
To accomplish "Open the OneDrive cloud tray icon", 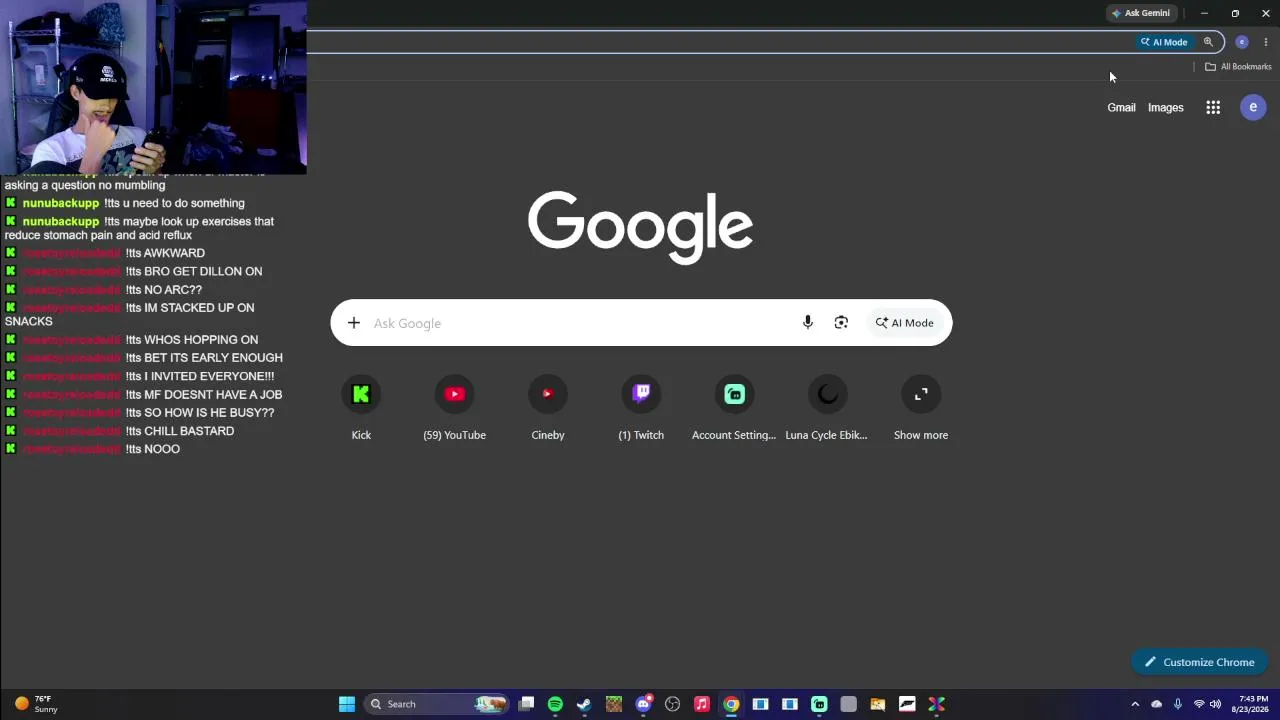I will (x=1157, y=704).
